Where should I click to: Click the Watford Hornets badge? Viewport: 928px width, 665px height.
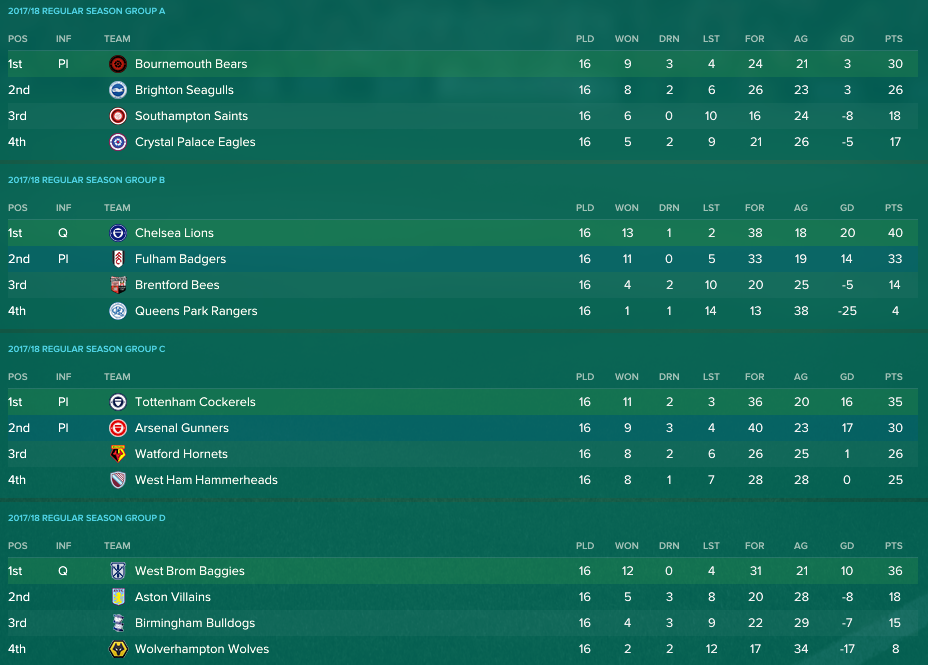tap(118, 454)
